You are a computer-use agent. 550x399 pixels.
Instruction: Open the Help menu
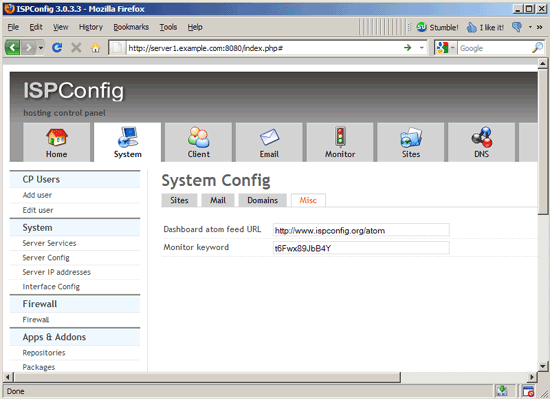click(195, 27)
